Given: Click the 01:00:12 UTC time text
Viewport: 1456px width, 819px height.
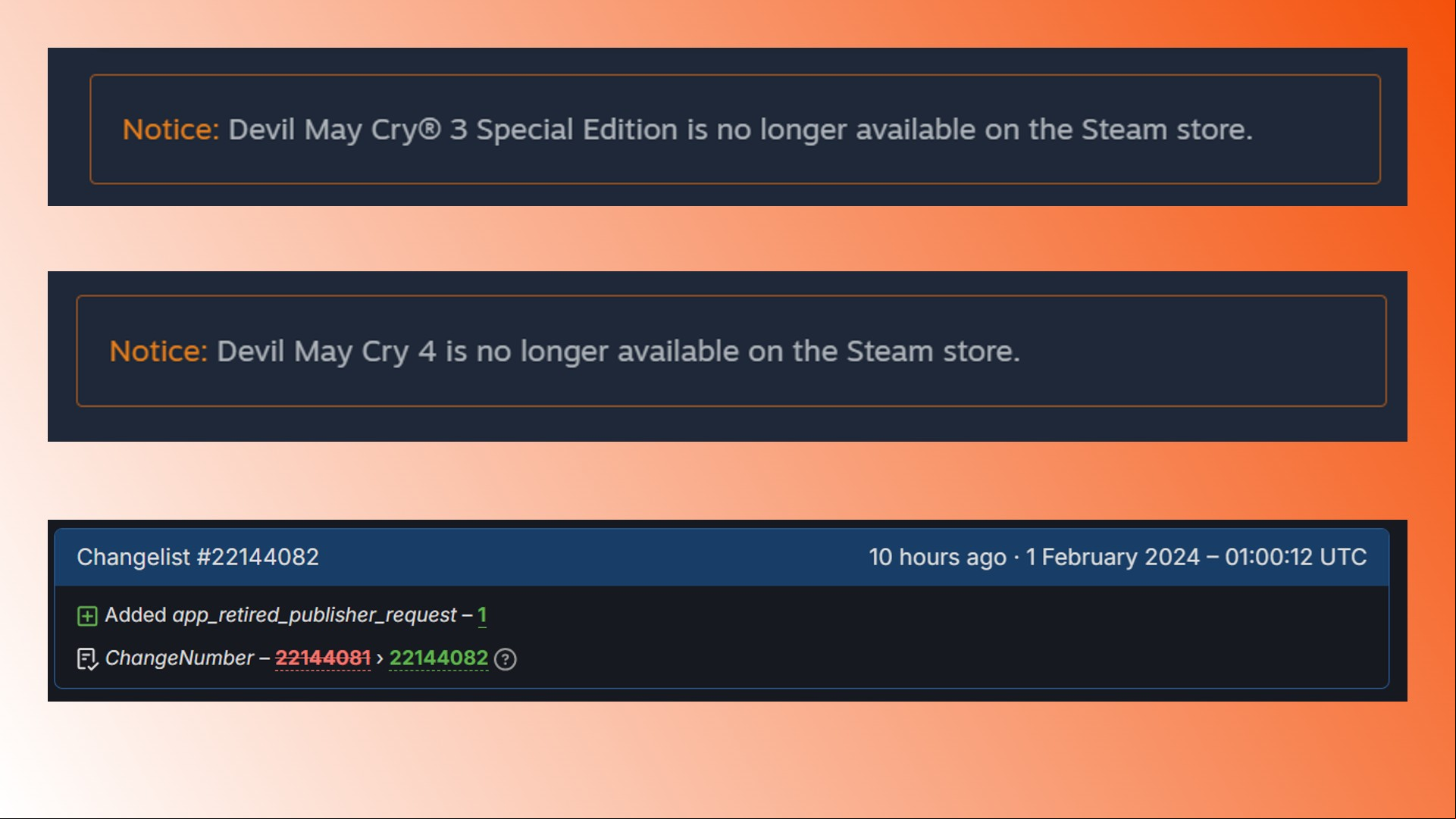Looking at the screenshot, I should pyautogui.click(x=1295, y=557).
